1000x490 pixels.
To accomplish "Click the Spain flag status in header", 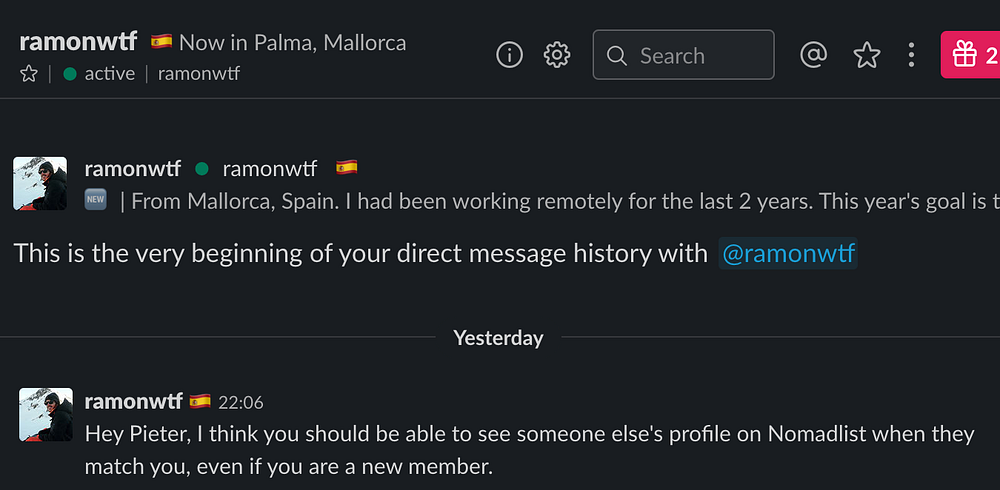I will point(161,42).
